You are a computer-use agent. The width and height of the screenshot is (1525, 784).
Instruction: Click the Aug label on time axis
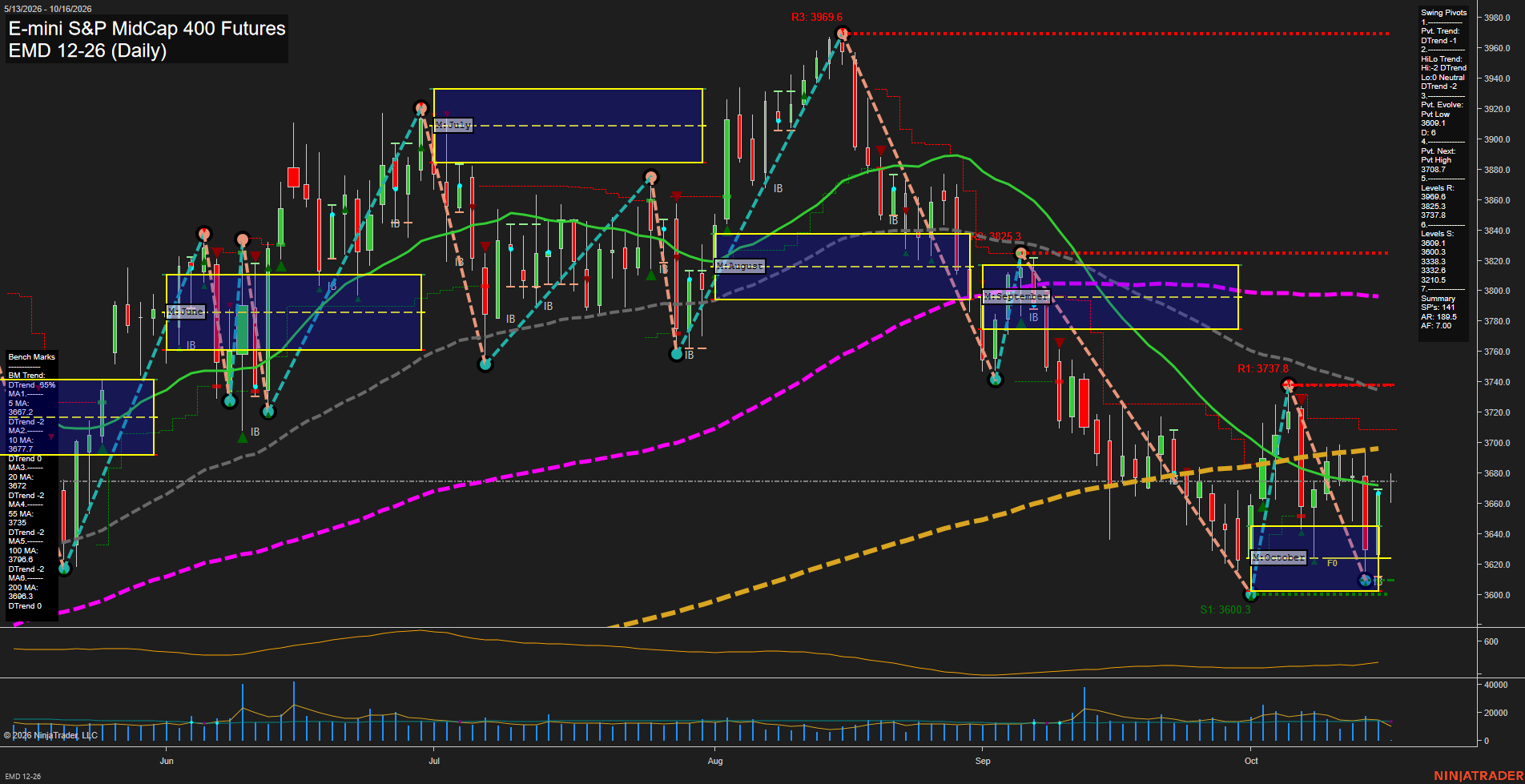[715, 761]
